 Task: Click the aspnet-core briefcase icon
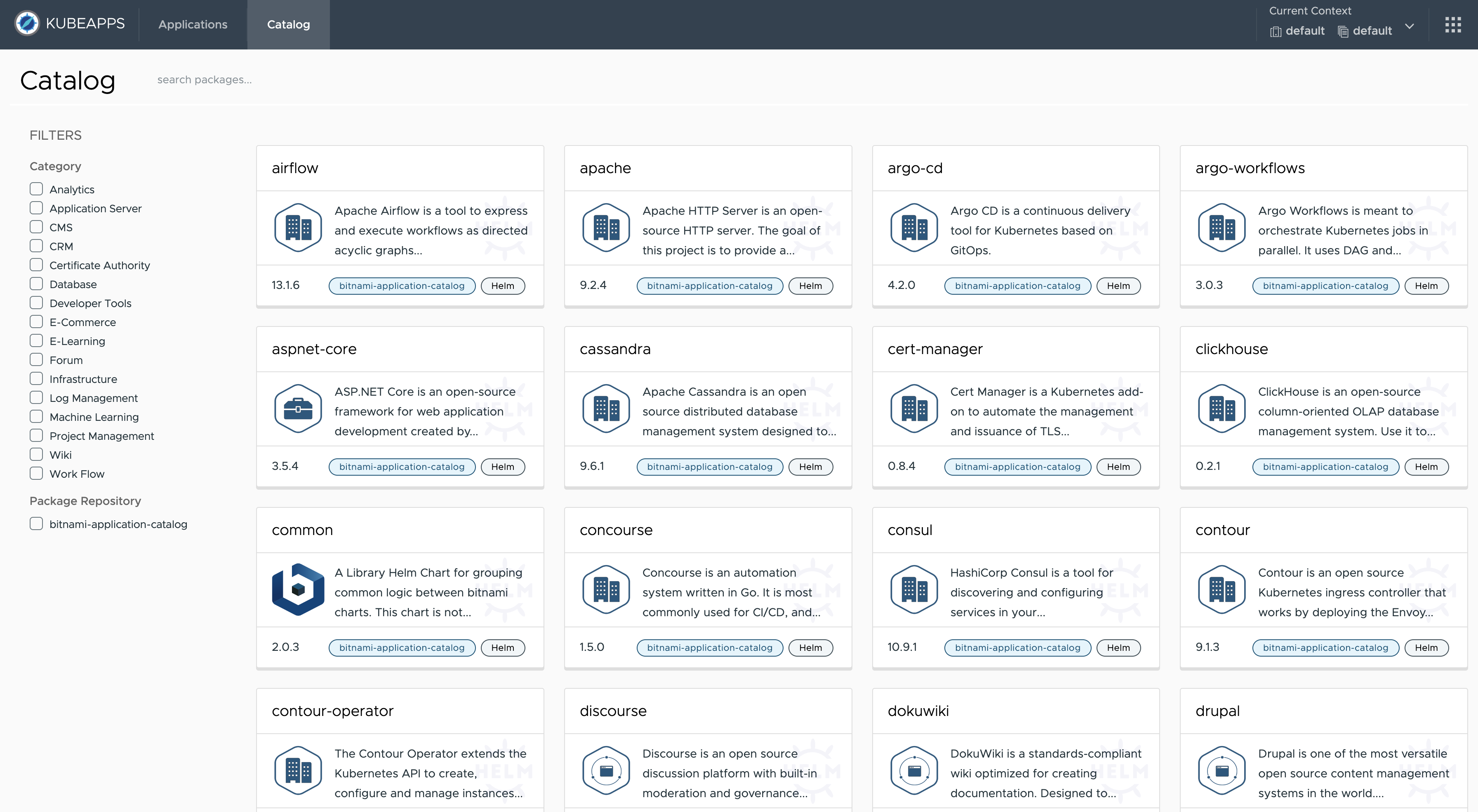[298, 409]
